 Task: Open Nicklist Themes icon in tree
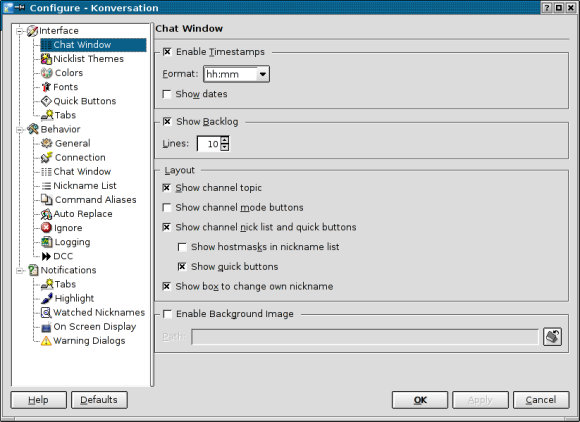[46, 59]
